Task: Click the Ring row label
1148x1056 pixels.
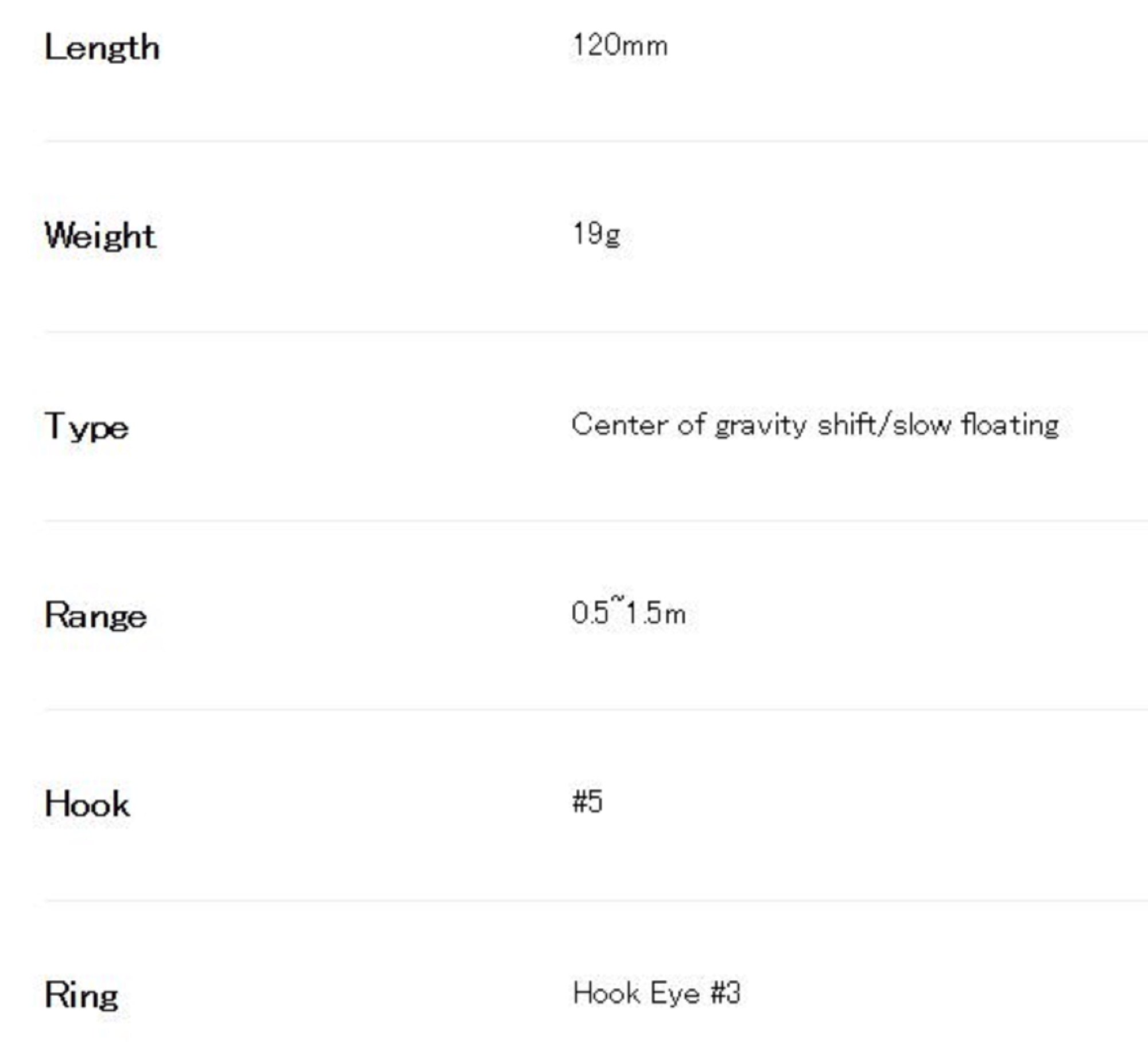Action: 82,995
